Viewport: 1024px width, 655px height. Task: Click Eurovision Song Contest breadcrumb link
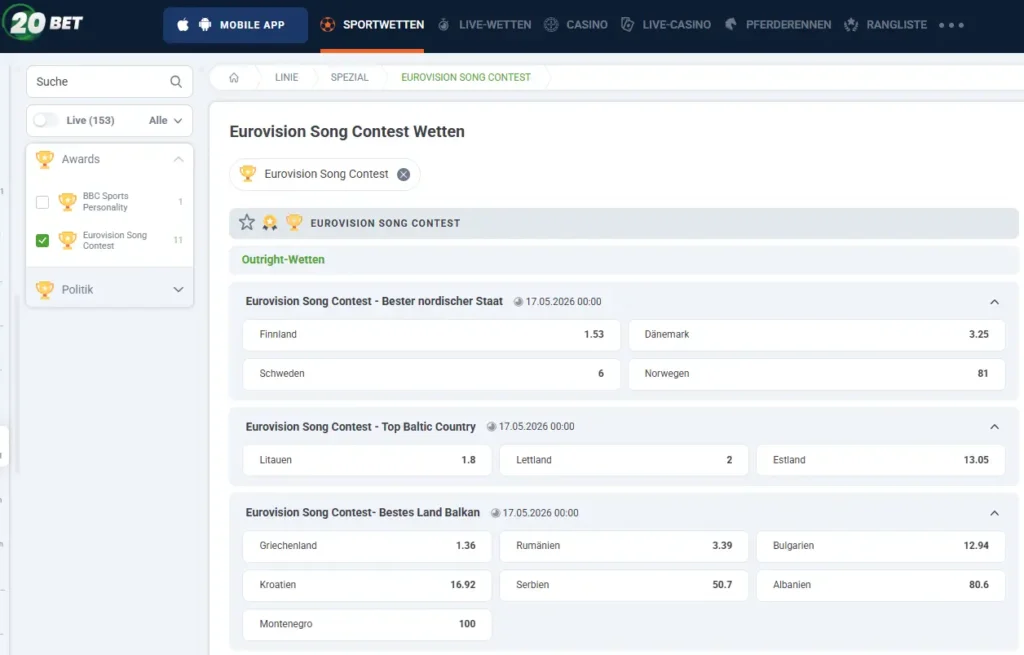click(466, 77)
